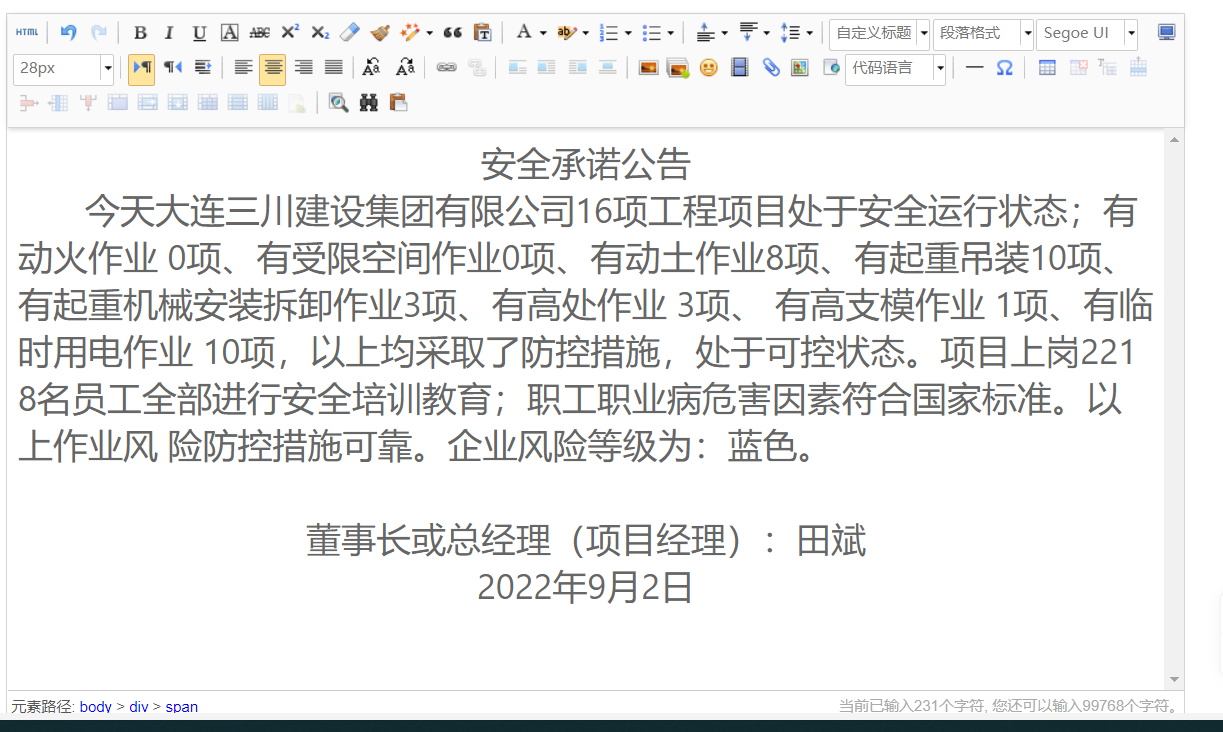
Task: Paste as plain text
Action: pos(482,32)
